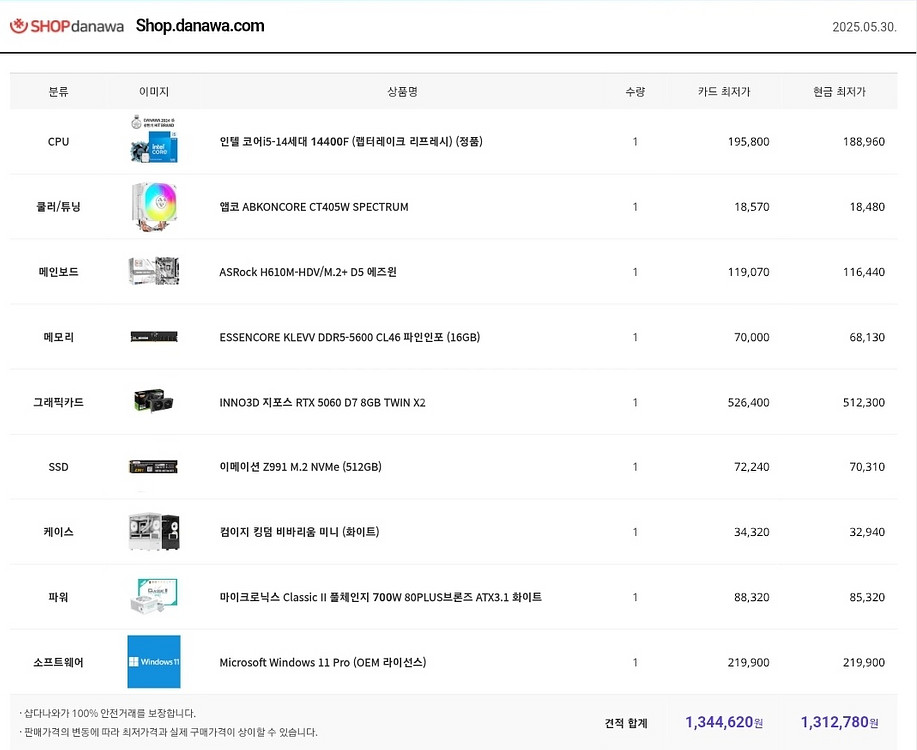Open product 인텔 코어i5-14세대 14400F
Viewport: 917px width, 750px height.
click(351, 142)
